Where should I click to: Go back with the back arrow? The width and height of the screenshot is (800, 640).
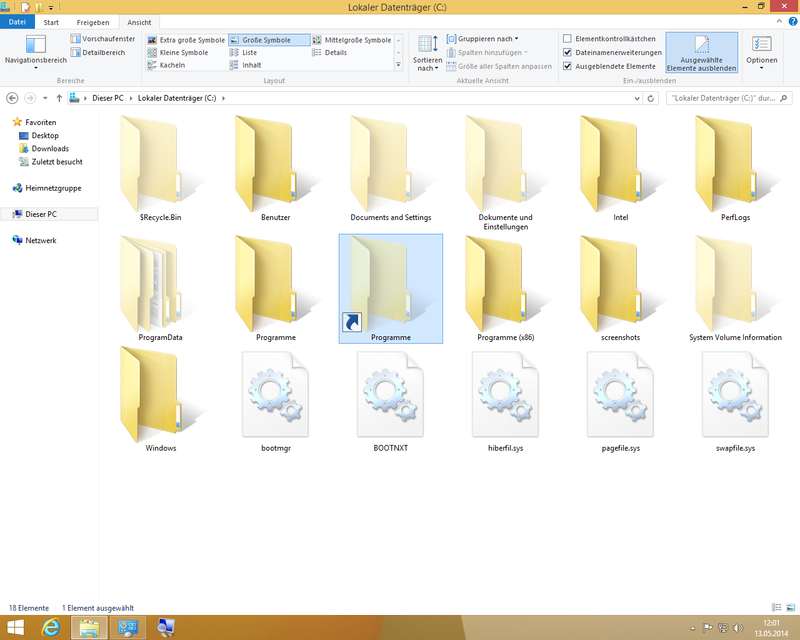pos(13,98)
